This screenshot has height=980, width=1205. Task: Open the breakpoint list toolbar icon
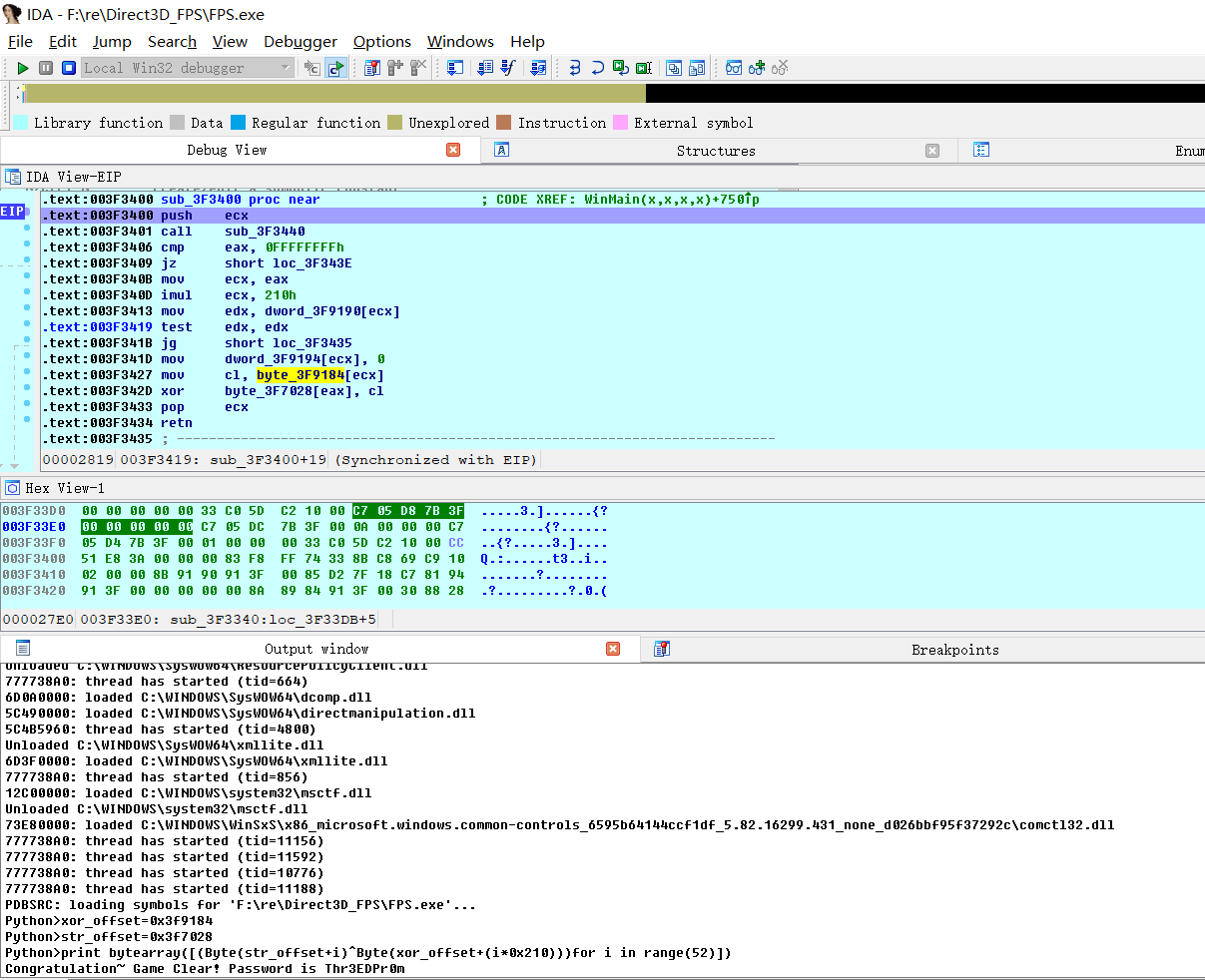click(x=372, y=68)
